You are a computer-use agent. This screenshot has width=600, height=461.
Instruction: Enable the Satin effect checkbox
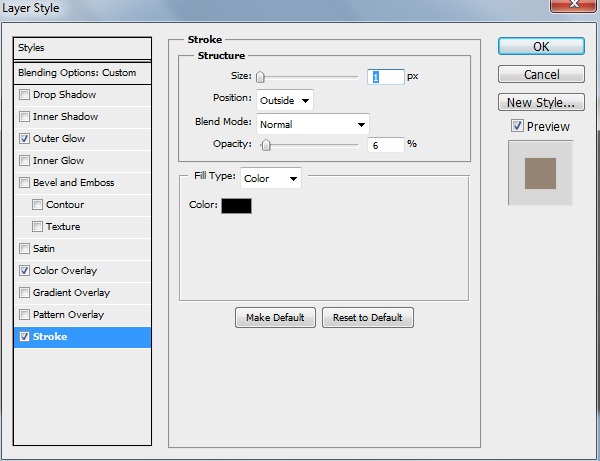click(x=24, y=249)
